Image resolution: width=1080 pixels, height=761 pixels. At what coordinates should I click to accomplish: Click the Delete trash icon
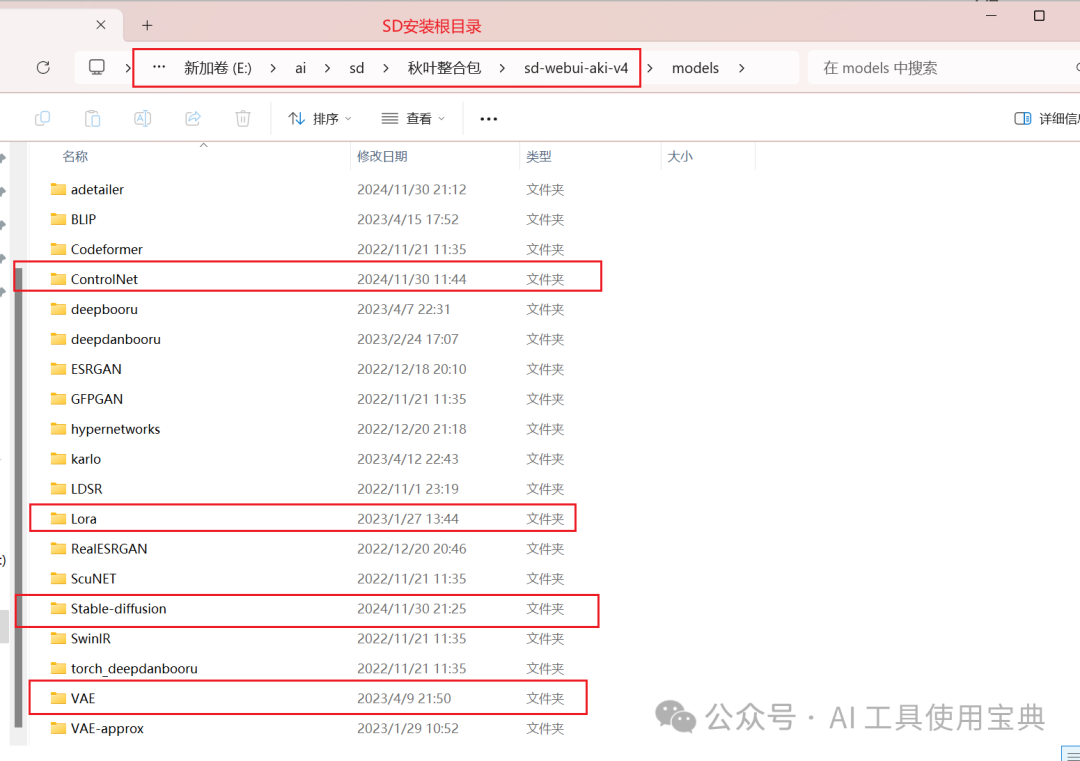(243, 118)
